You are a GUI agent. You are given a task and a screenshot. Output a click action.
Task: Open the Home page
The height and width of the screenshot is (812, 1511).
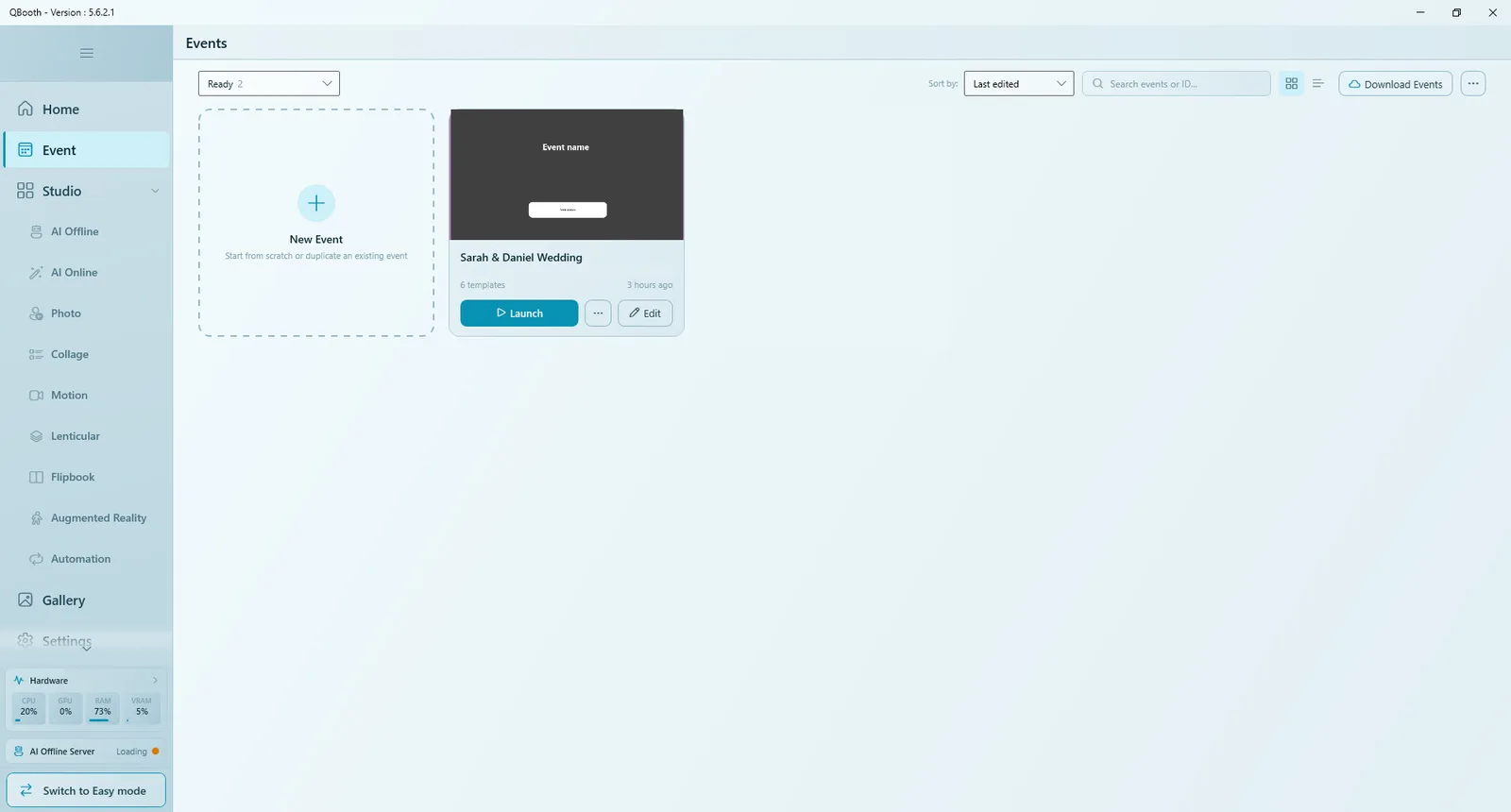(86, 110)
